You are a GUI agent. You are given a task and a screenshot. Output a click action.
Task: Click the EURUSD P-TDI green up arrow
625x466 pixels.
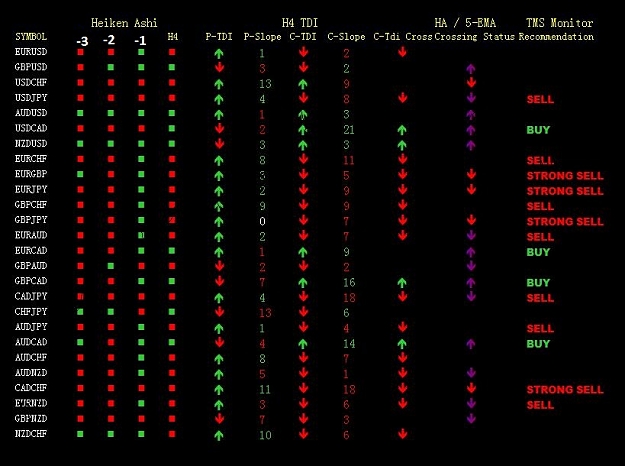218,53
